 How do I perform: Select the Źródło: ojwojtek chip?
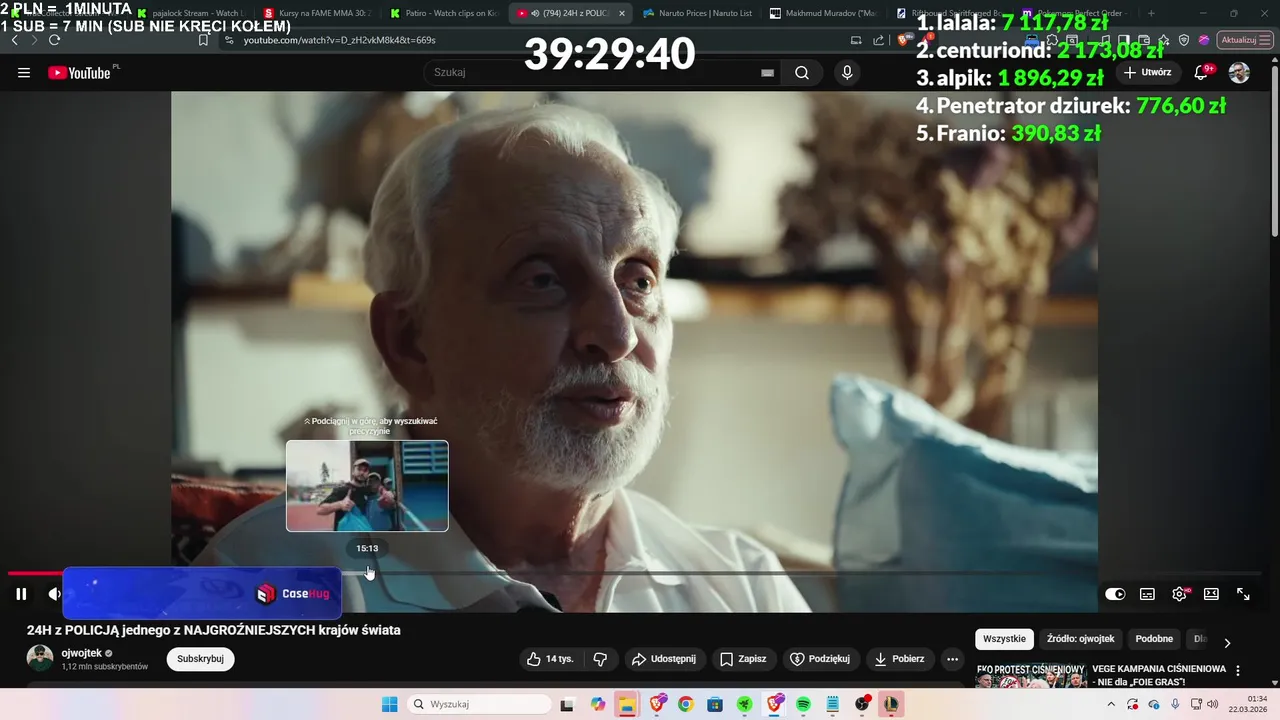click(1080, 639)
